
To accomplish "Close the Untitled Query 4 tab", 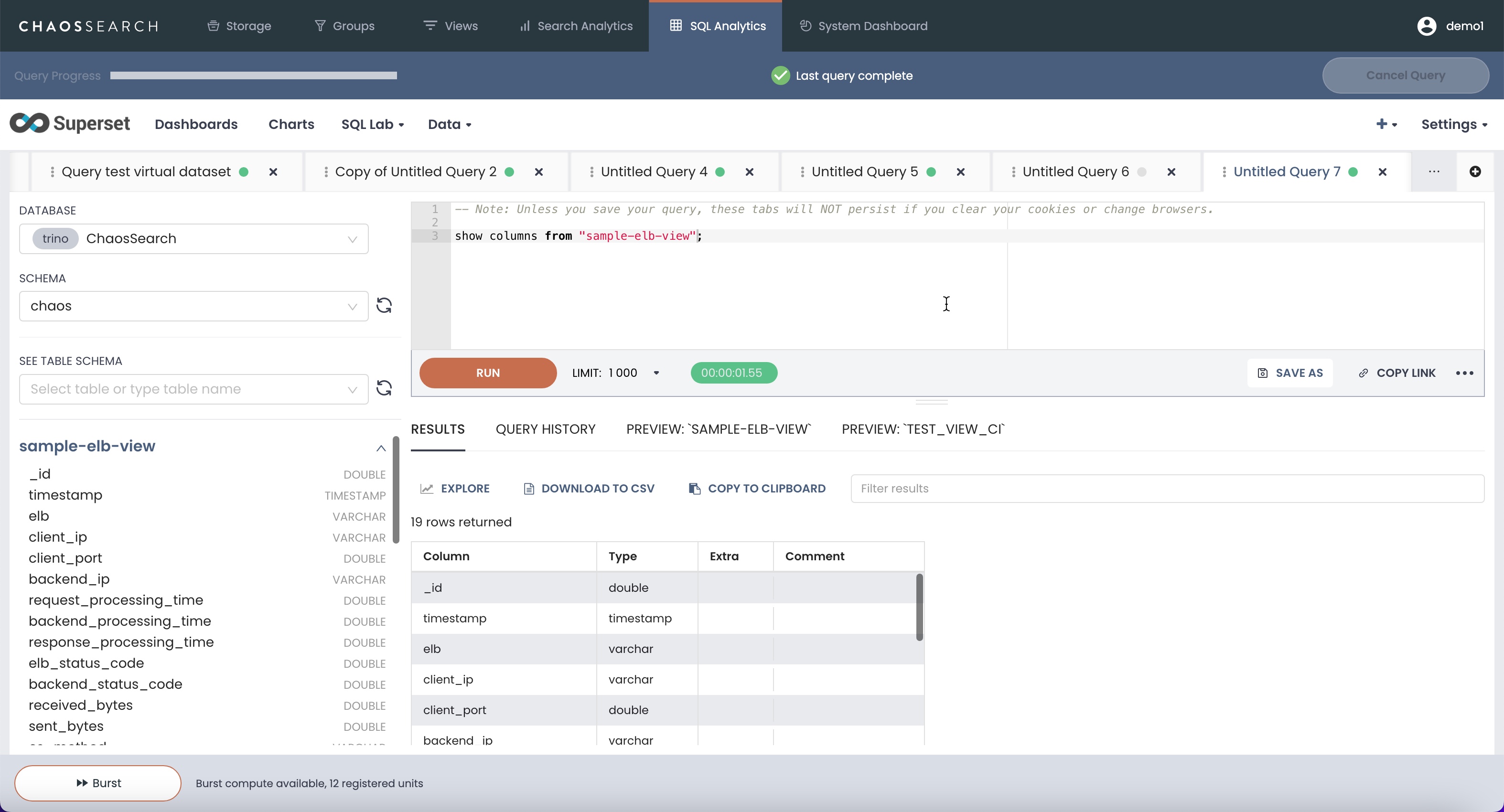I will click(x=750, y=172).
